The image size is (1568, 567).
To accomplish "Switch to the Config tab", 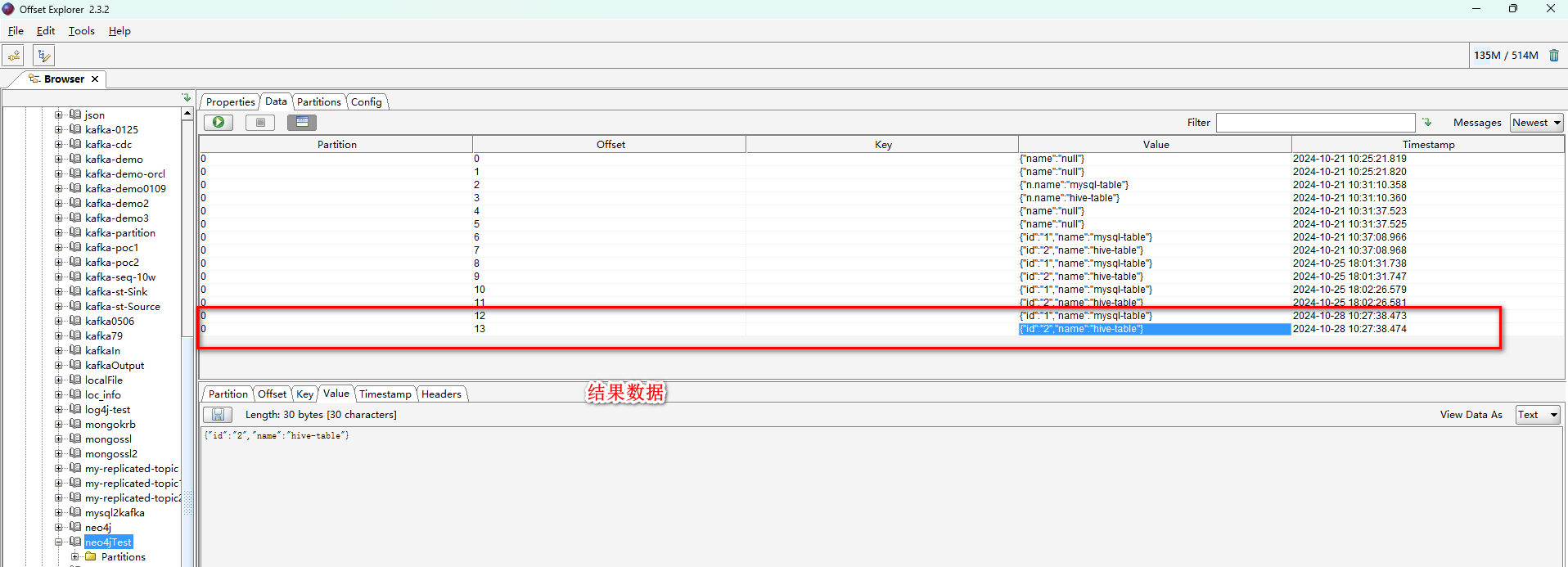I will click(x=367, y=102).
